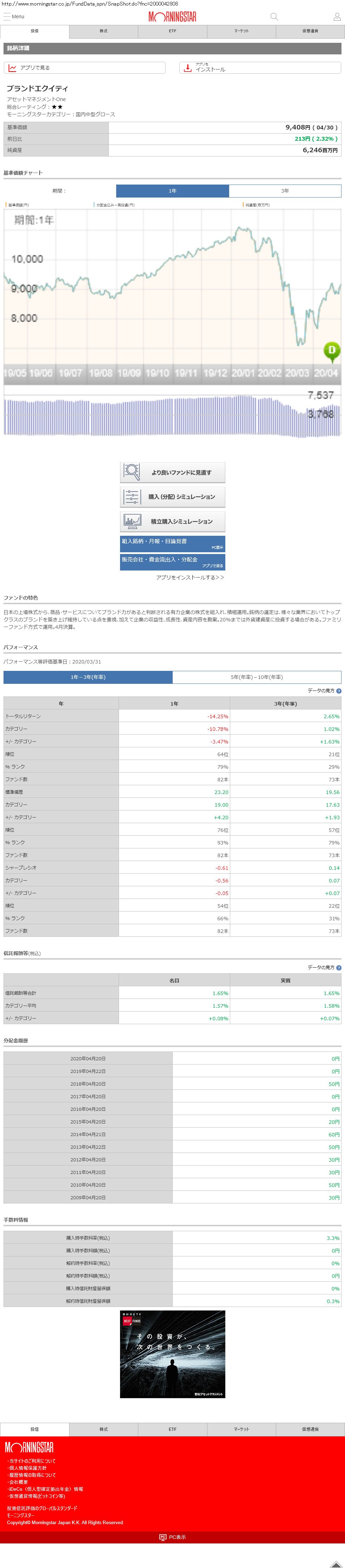This screenshot has height=1568, width=345.
Task: Click the 純資産 value 6,246百万円
Action: click(x=320, y=150)
